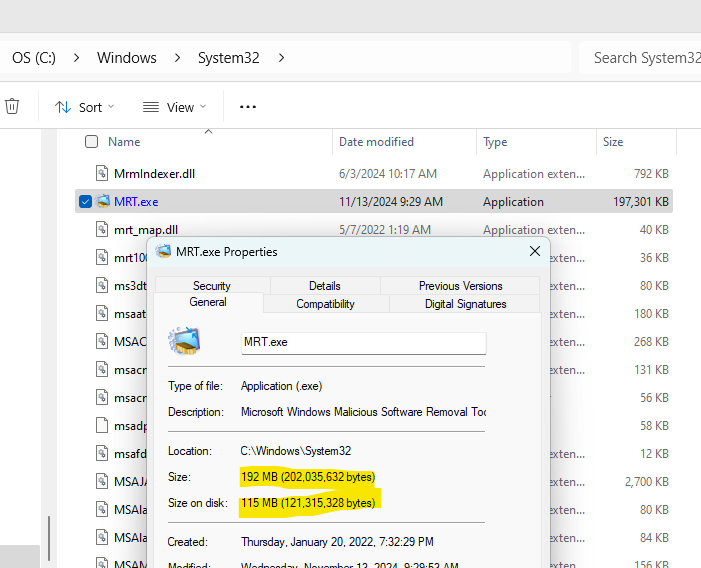Click the 197,301 KB size cell

(641, 202)
